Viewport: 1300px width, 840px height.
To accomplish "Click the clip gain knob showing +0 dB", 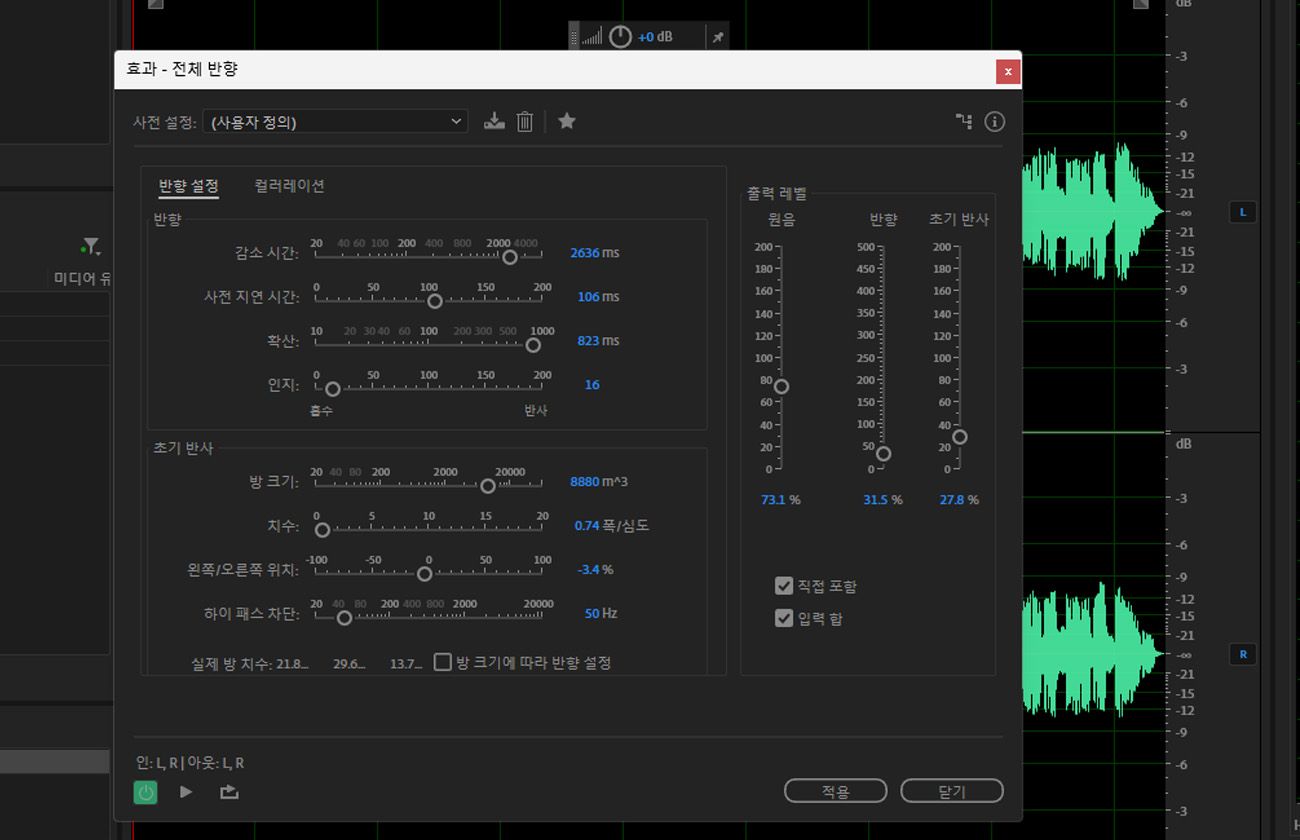I will pyautogui.click(x=619, y=36).
